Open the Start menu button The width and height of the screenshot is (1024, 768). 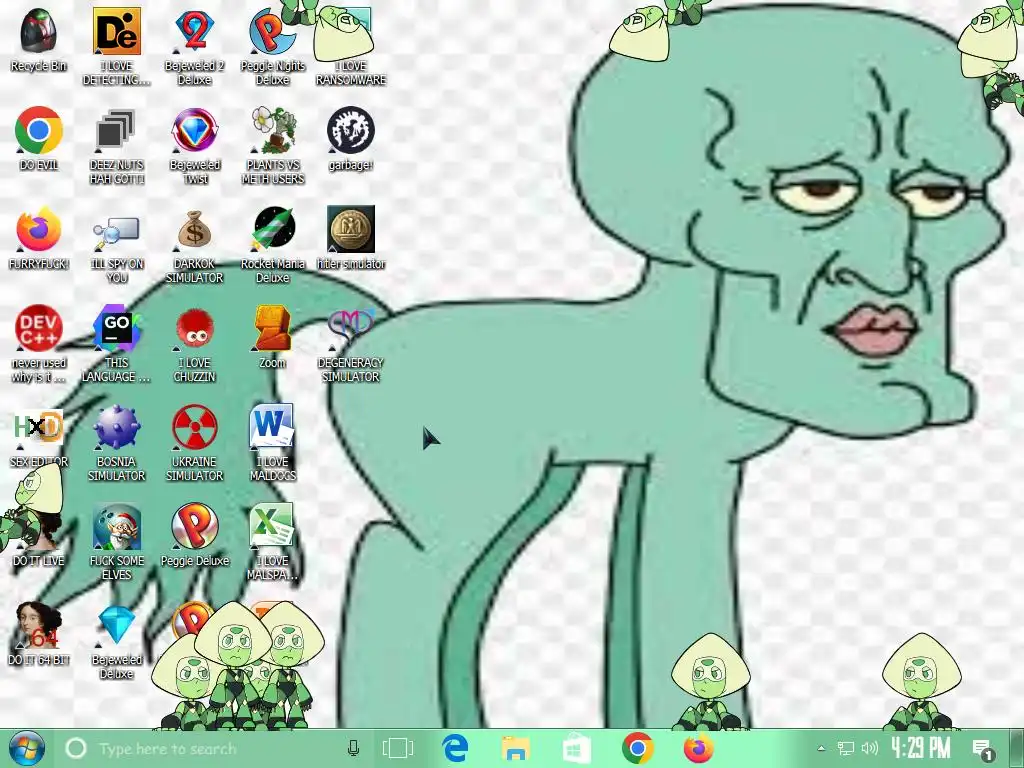pos(27,748)
